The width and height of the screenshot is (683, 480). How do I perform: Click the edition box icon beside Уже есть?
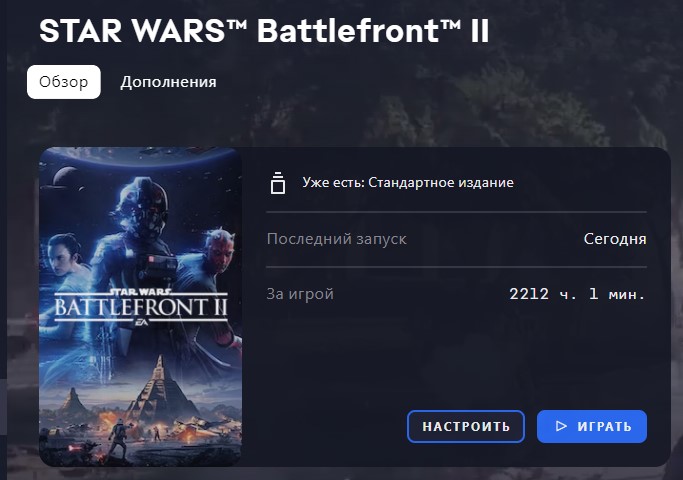coord(278,183)
